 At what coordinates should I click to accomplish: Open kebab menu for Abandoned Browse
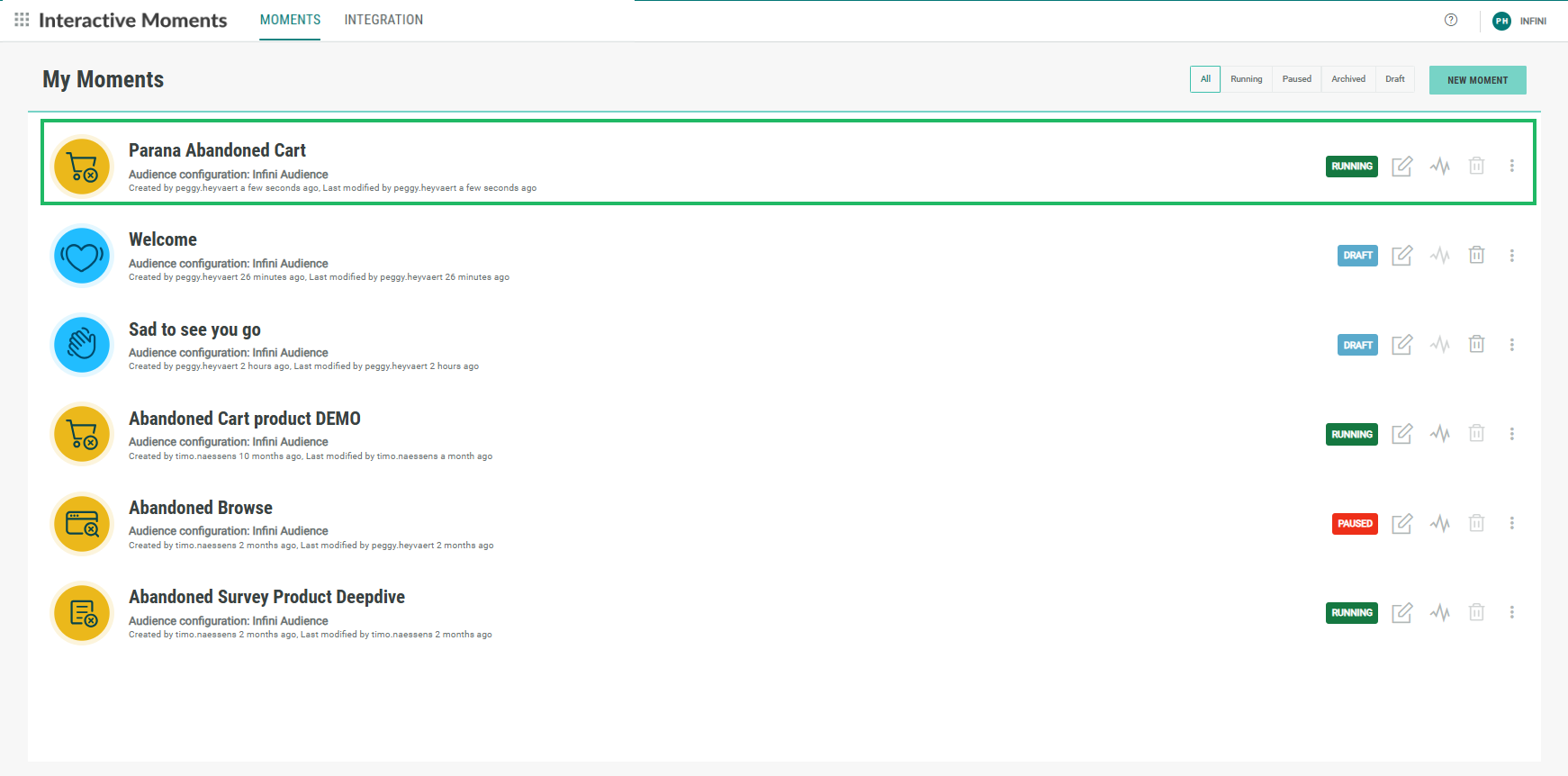[x=1511, y=523]
